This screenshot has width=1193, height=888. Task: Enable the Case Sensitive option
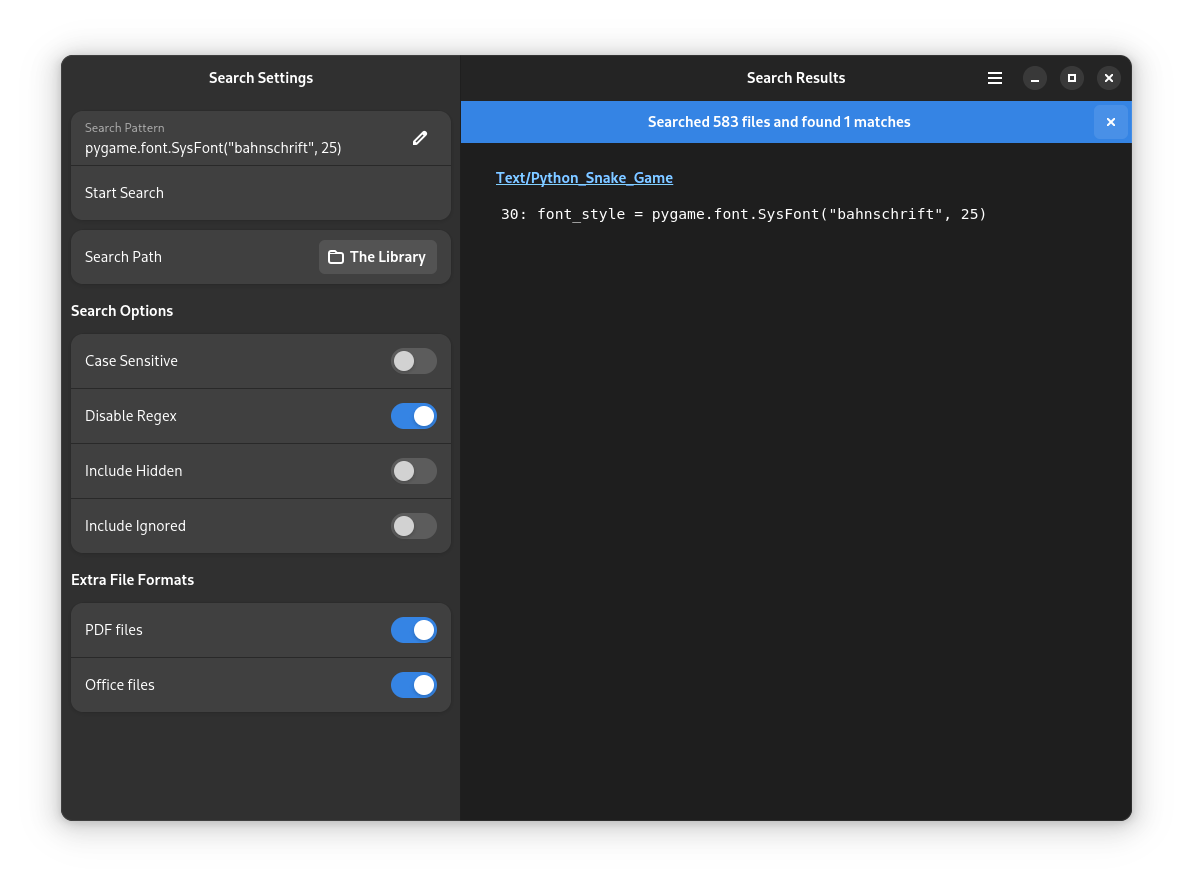click(414, 361)
